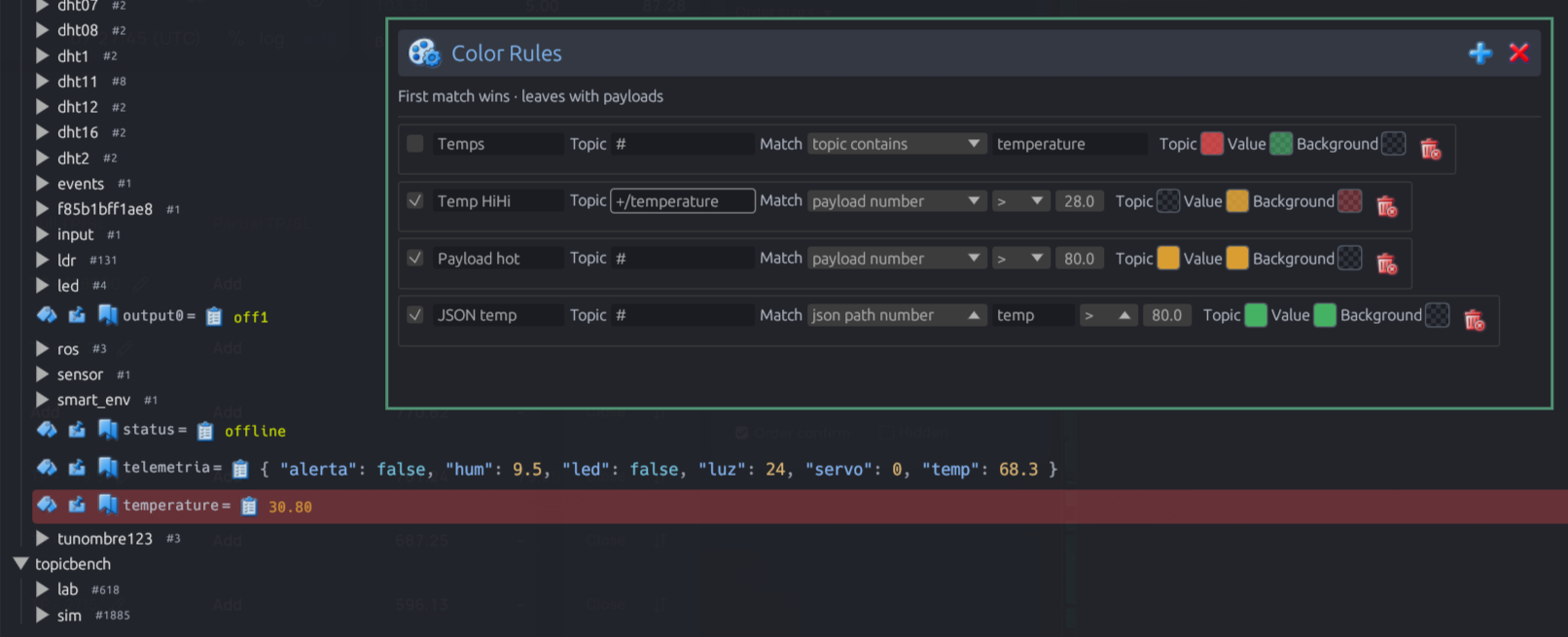Screen dimensions: 1568x637
Task: Edit the 28.0 threshold field
Action: 1080,201
